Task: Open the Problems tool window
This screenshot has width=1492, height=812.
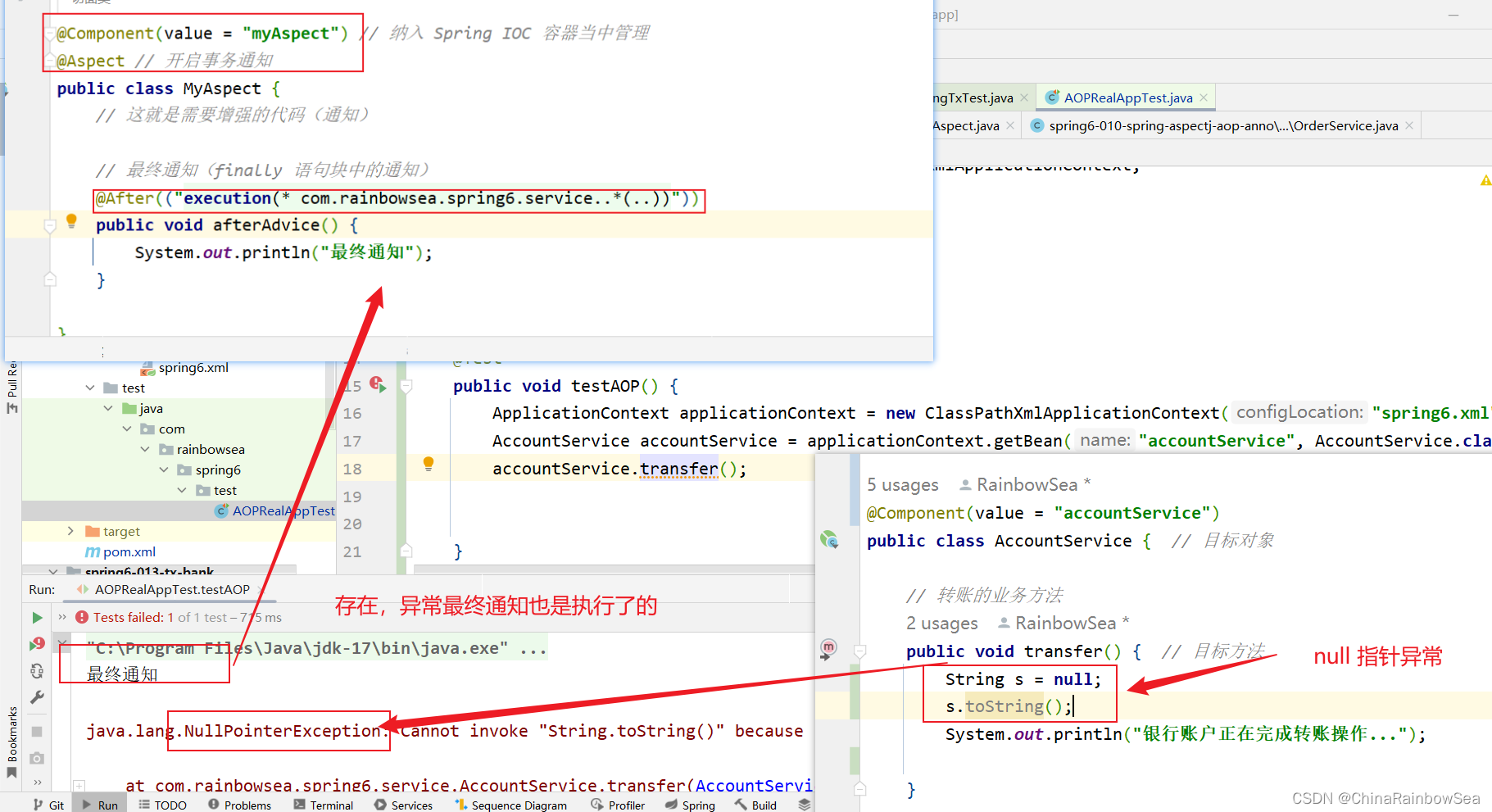Action: point(239,805)
